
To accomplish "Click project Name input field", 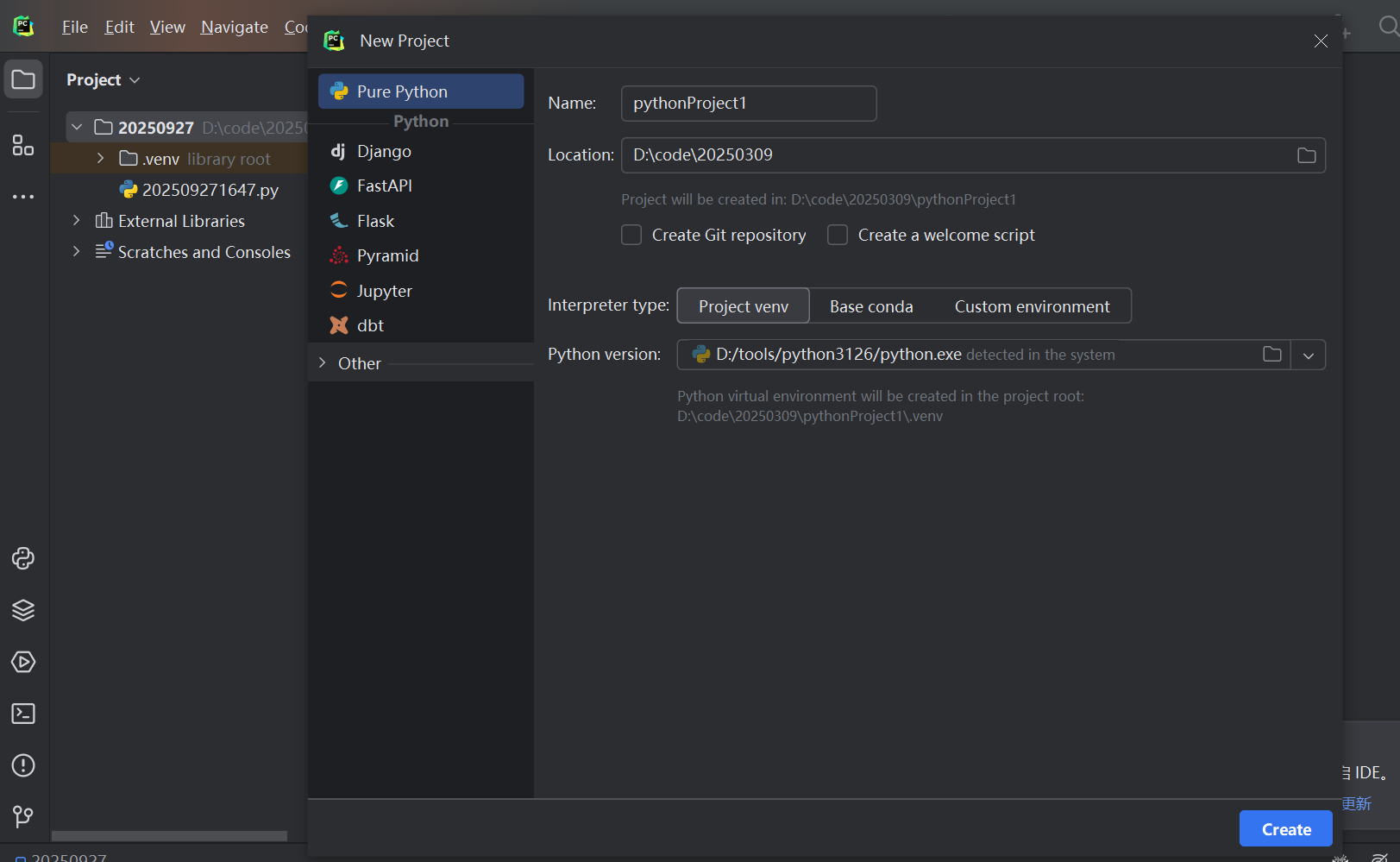I will pyautogui.click(x=749, y=104).
